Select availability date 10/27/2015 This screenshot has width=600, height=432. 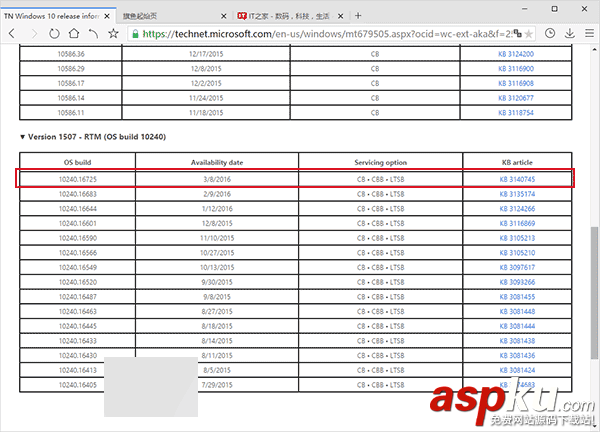[x=217, y=253]
